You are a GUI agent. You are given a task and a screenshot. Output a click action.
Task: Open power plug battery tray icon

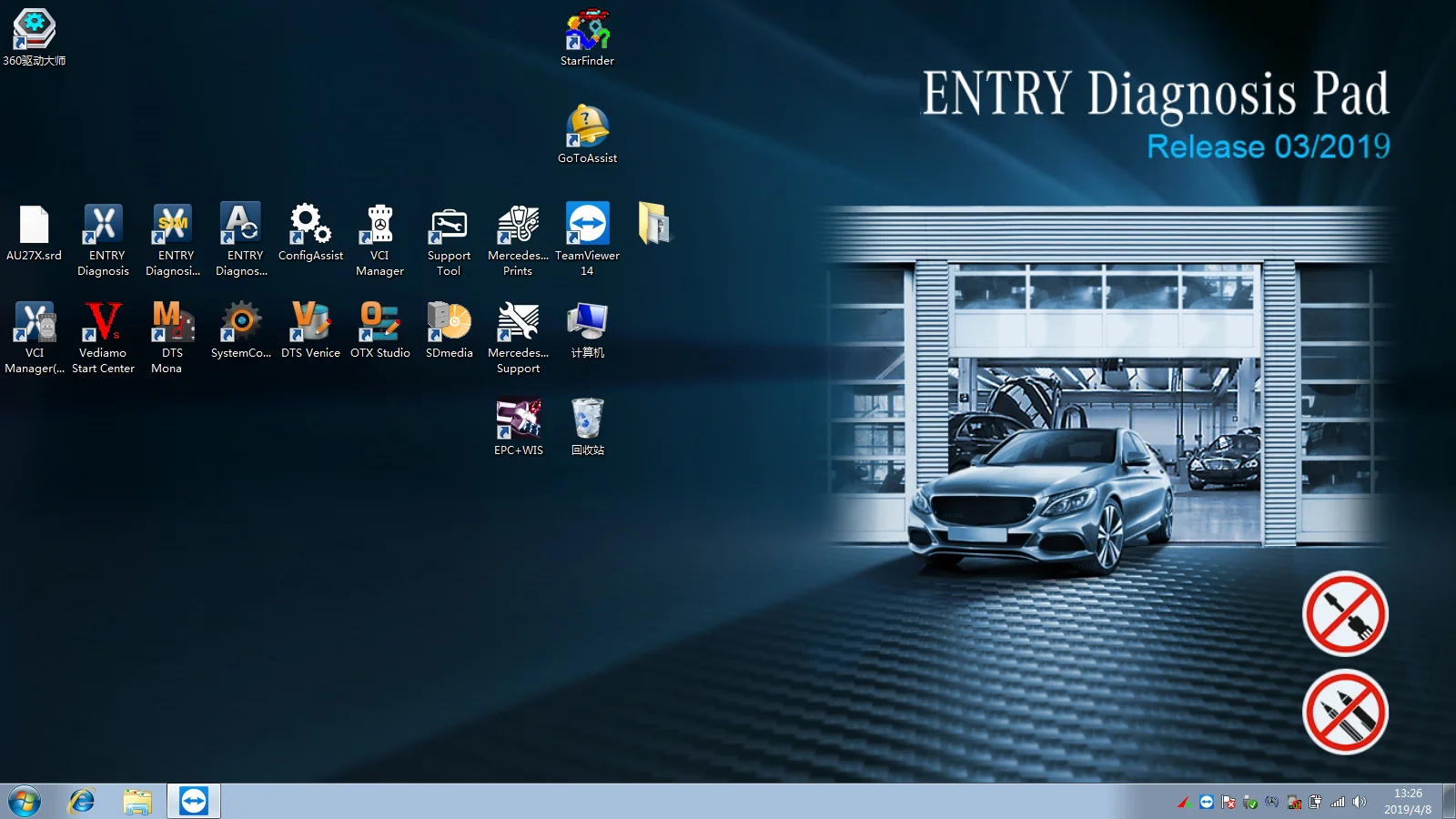point(1316,802)
